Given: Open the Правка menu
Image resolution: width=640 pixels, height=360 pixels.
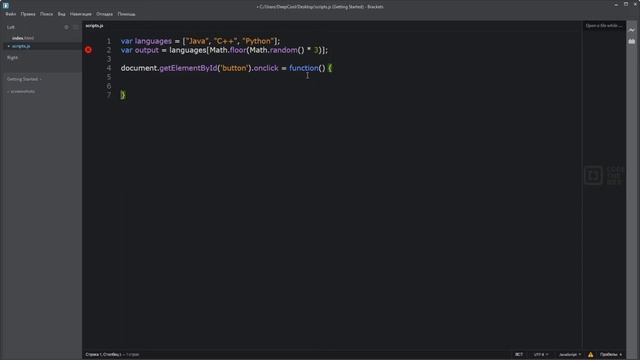Looking at the screenshot, I should coord(28,14).
